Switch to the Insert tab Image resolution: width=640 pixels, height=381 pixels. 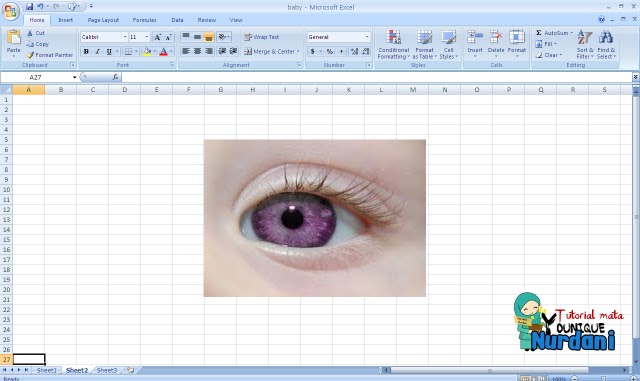(x=65, y=20)
